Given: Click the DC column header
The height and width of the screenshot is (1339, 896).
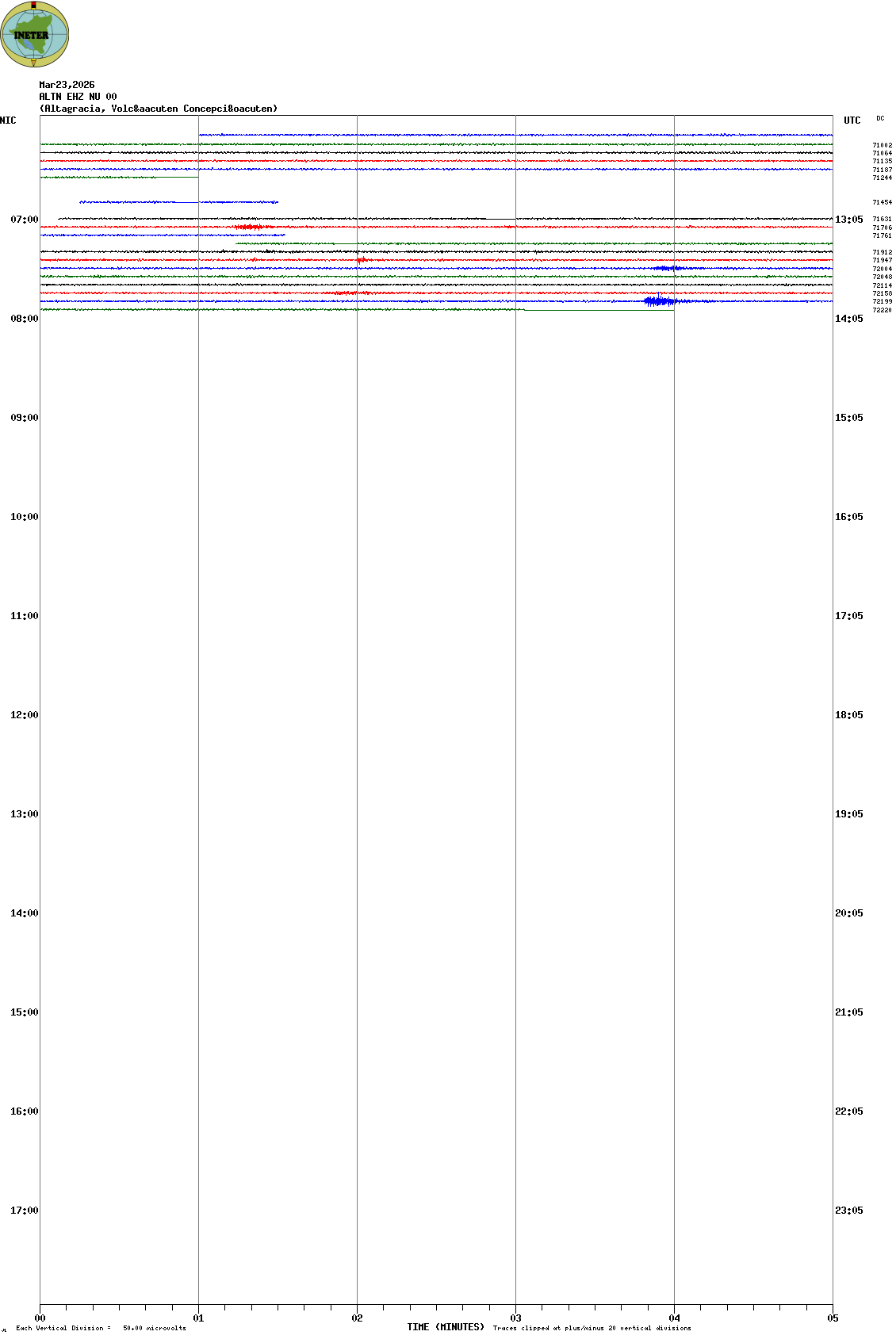Looking at the screenshot, I should pyautogui.click(x=880, y=119).
